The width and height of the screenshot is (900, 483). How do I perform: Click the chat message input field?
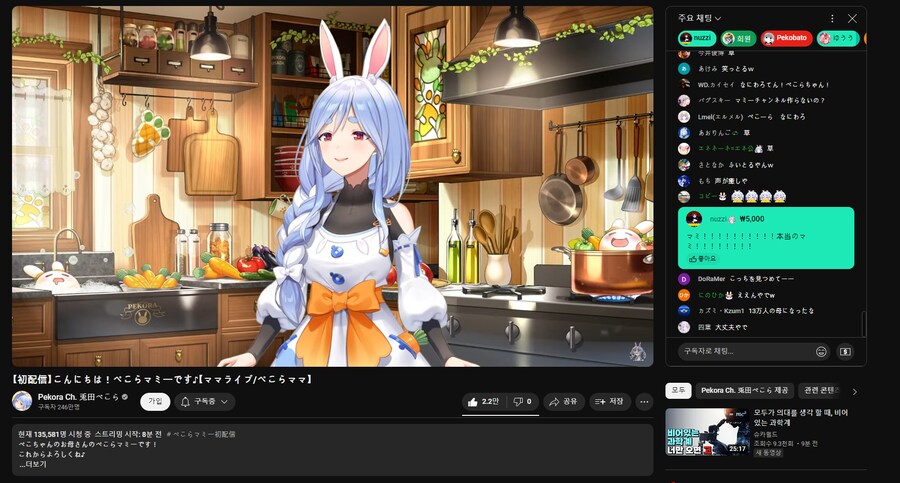745,351
